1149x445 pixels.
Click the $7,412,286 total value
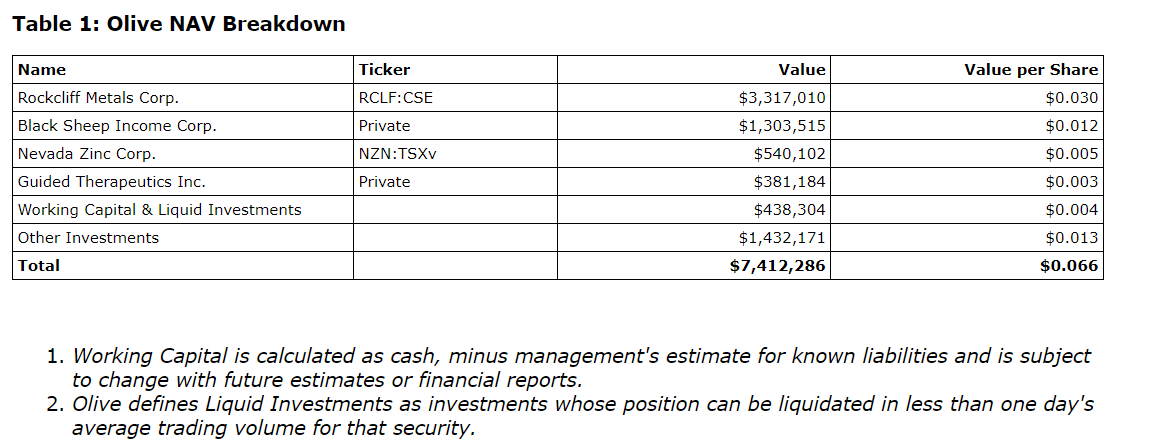[x=778, y=266]
